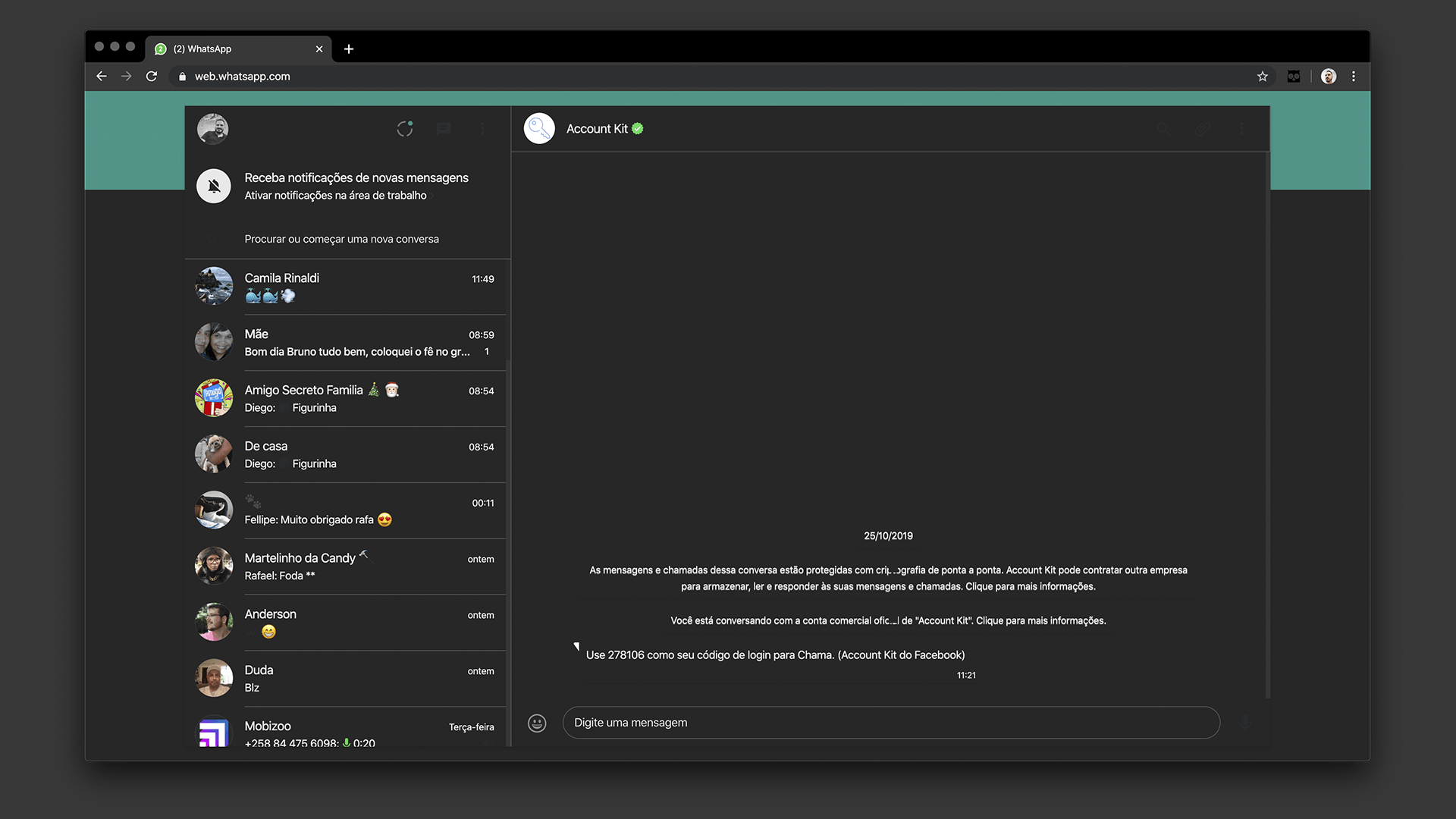This screenshot has height=819, width=1456.
Task: Close the WhatsApp tab
Action: click(x=319, y=49)
